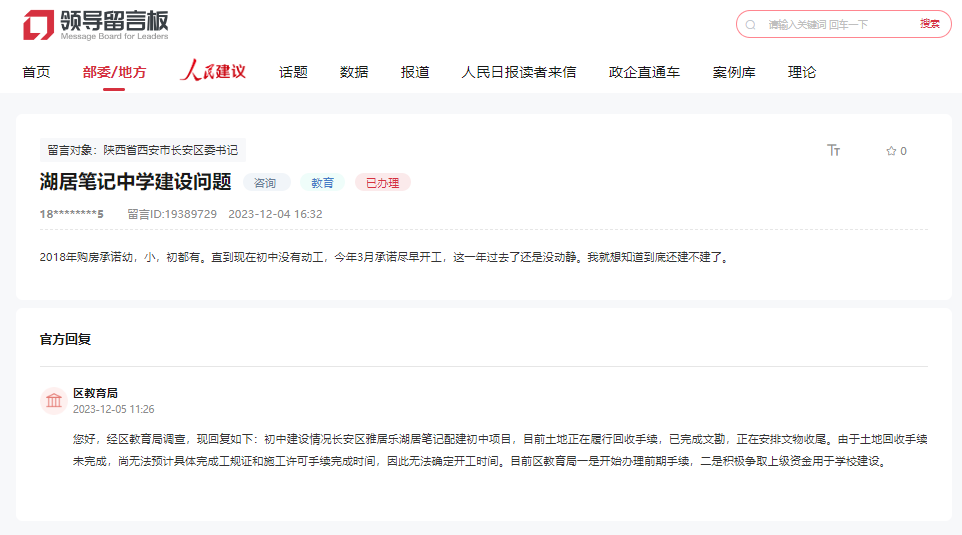Click the red Message Board logo icon
The width and height of the screenshot is (962, 535).
39,25
